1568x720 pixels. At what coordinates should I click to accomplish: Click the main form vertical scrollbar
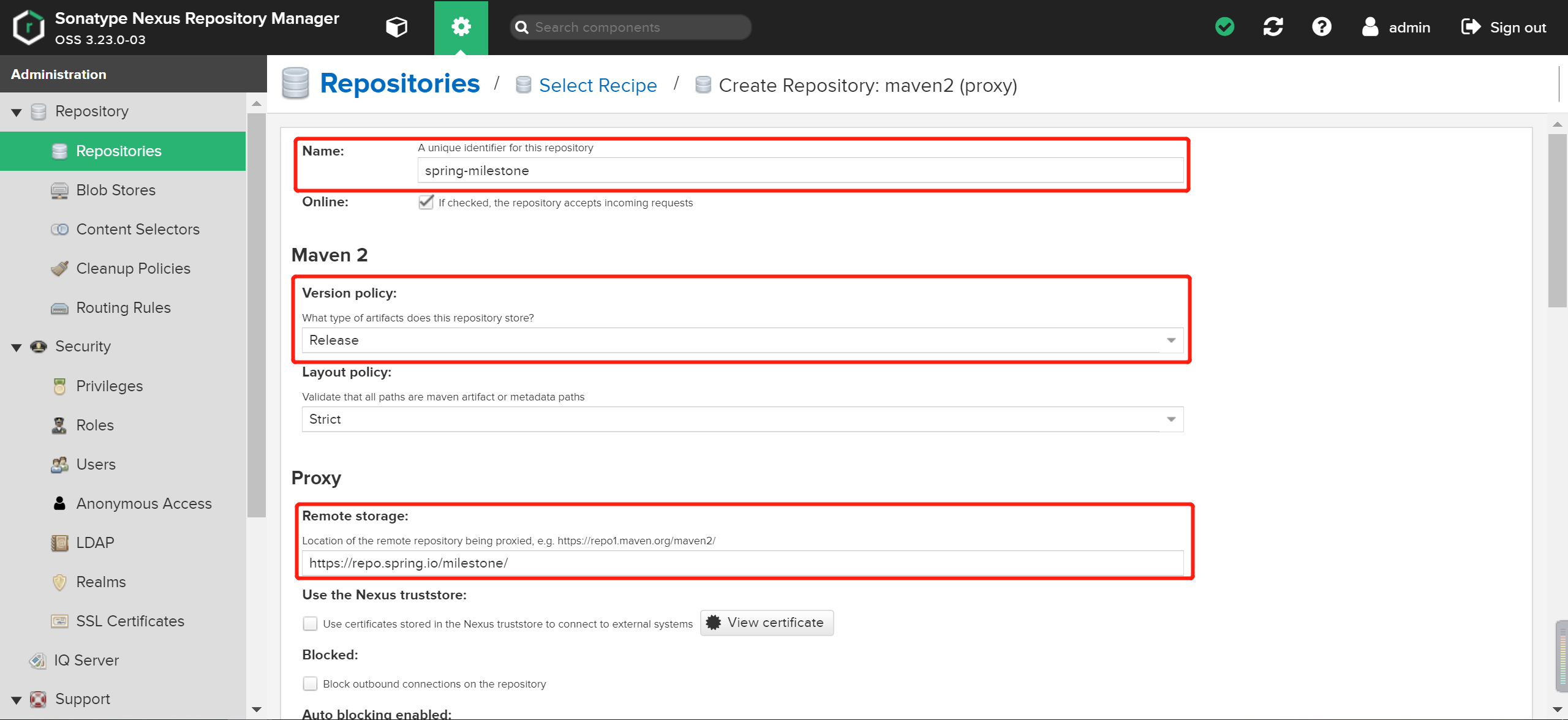1556,220
